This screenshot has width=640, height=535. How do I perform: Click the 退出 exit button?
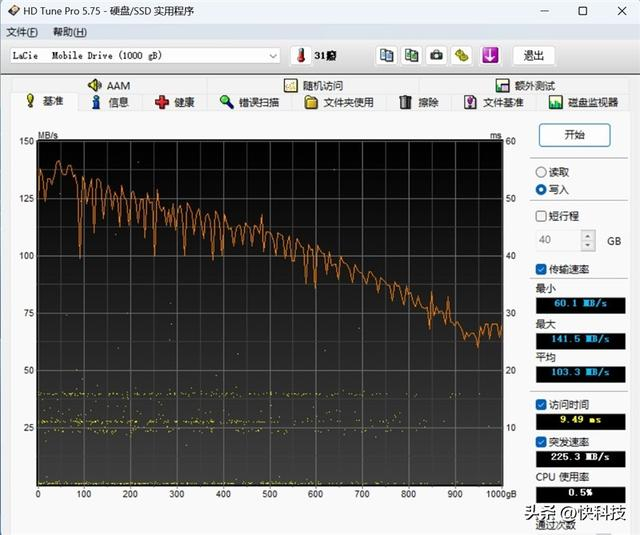pyautogui.click(x=533, y=56)
